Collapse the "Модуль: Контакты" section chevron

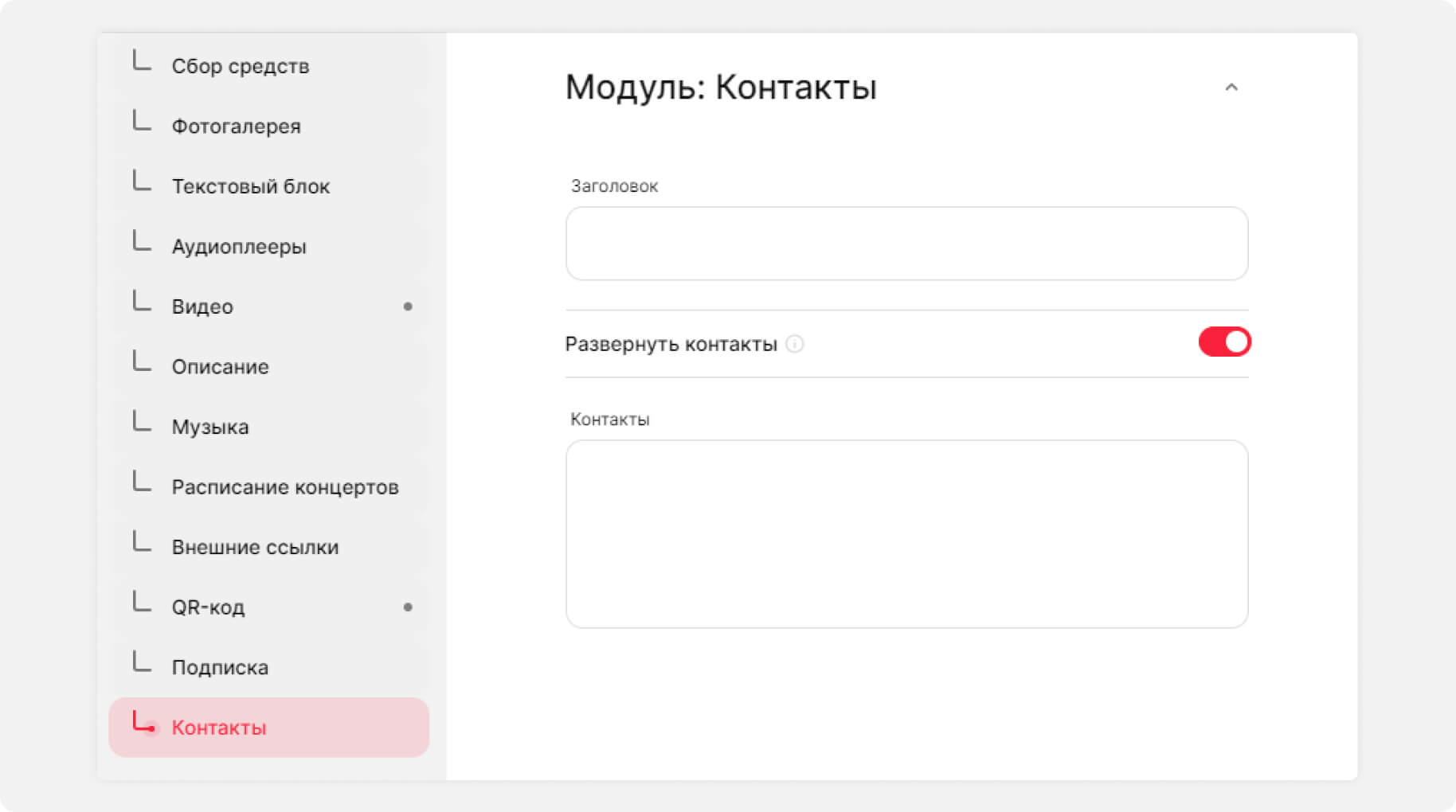1231,88
